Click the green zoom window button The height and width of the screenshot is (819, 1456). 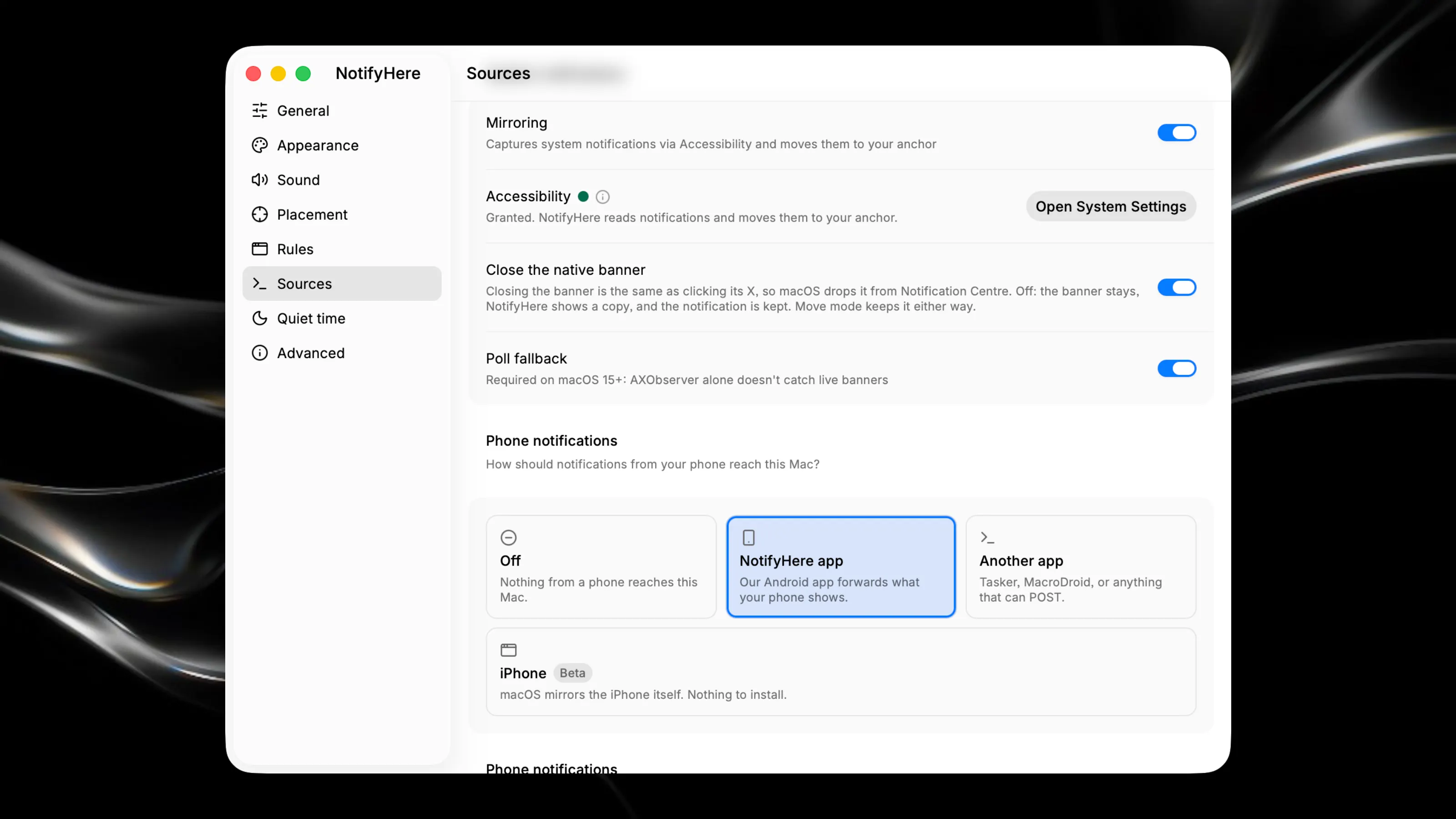(303, 73)
